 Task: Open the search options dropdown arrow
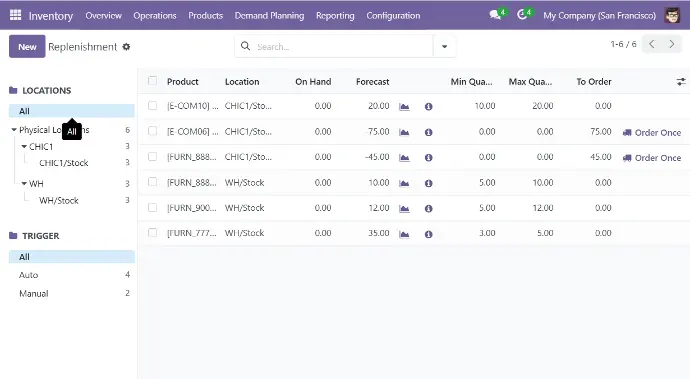444,46
